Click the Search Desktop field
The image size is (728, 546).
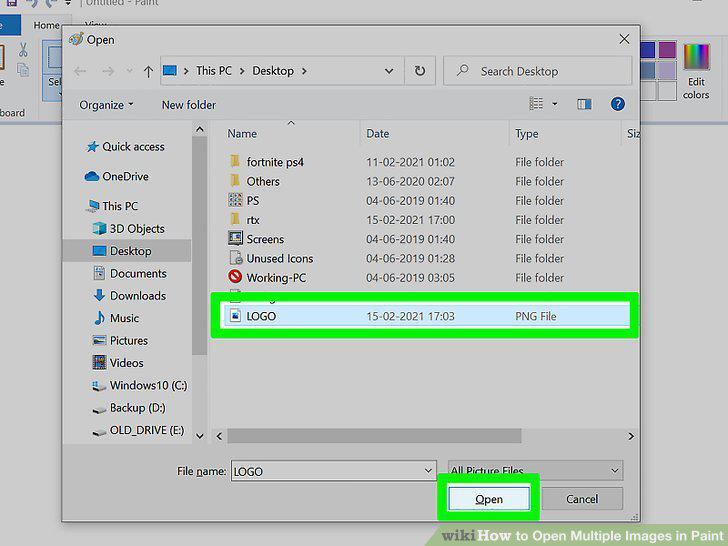[537, 71]
